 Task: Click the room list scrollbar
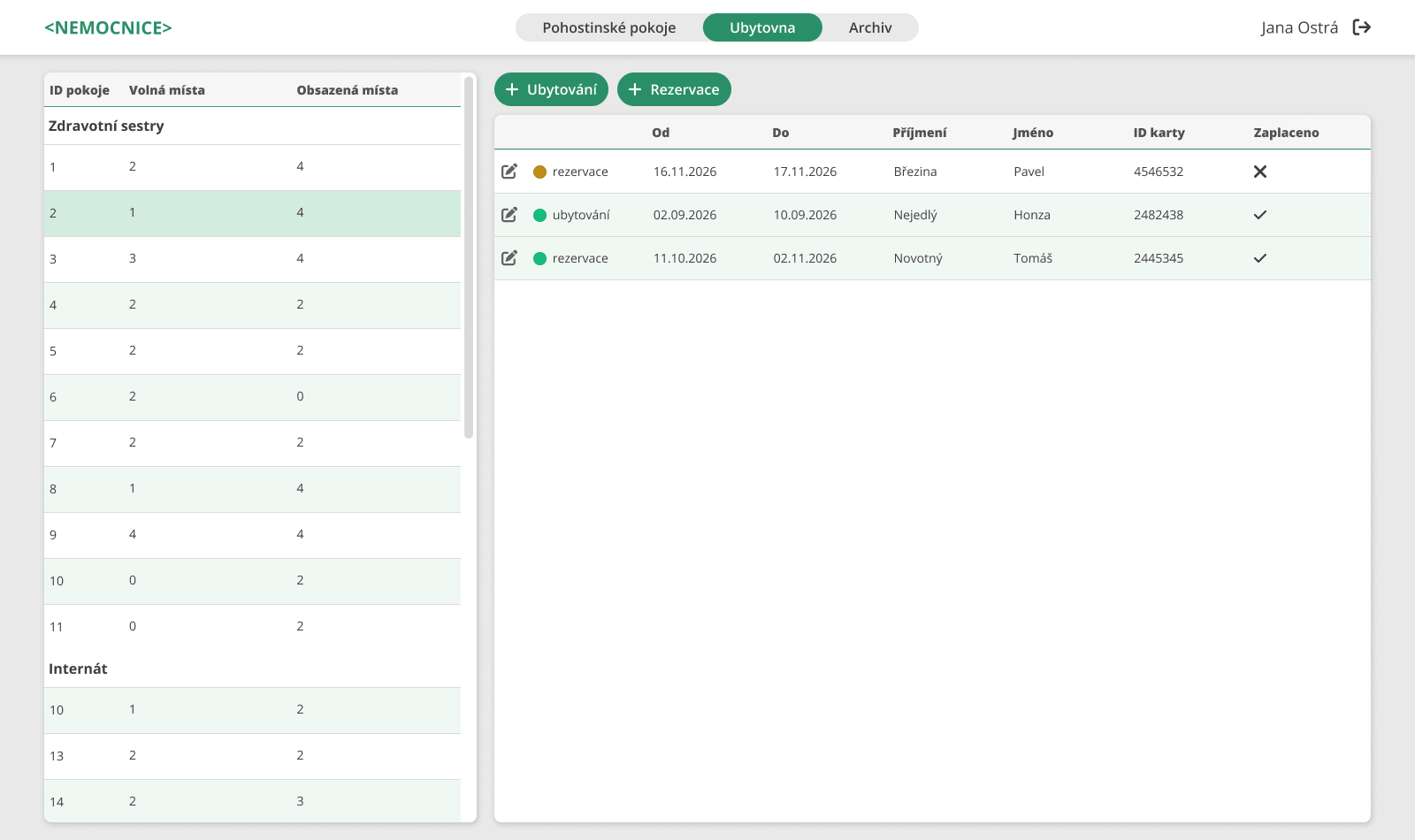469,257
